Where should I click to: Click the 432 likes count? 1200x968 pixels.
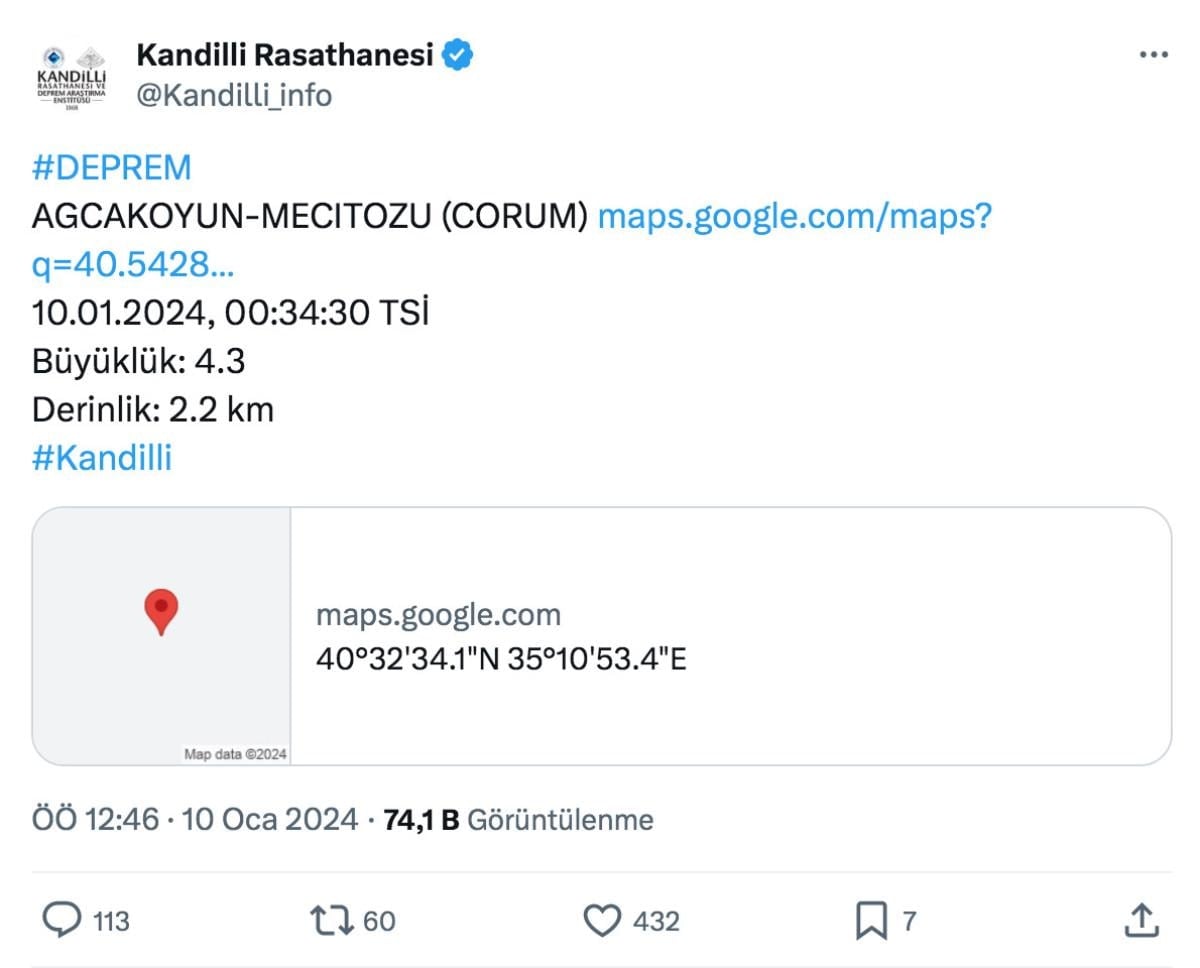click(656, 920)
